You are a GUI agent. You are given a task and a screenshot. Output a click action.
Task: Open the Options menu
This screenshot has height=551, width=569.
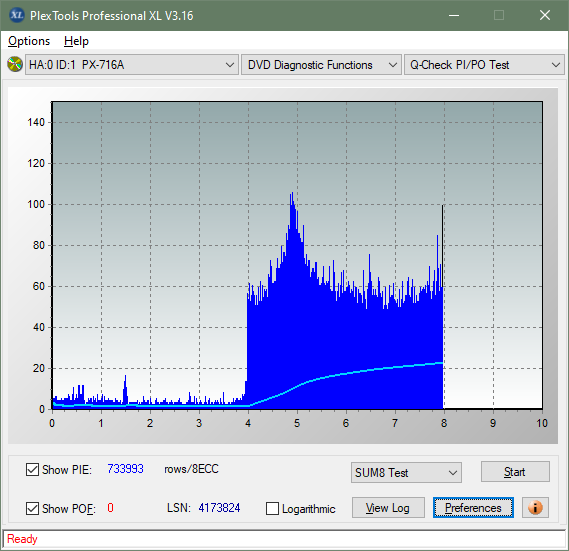[x=29, y=41]
